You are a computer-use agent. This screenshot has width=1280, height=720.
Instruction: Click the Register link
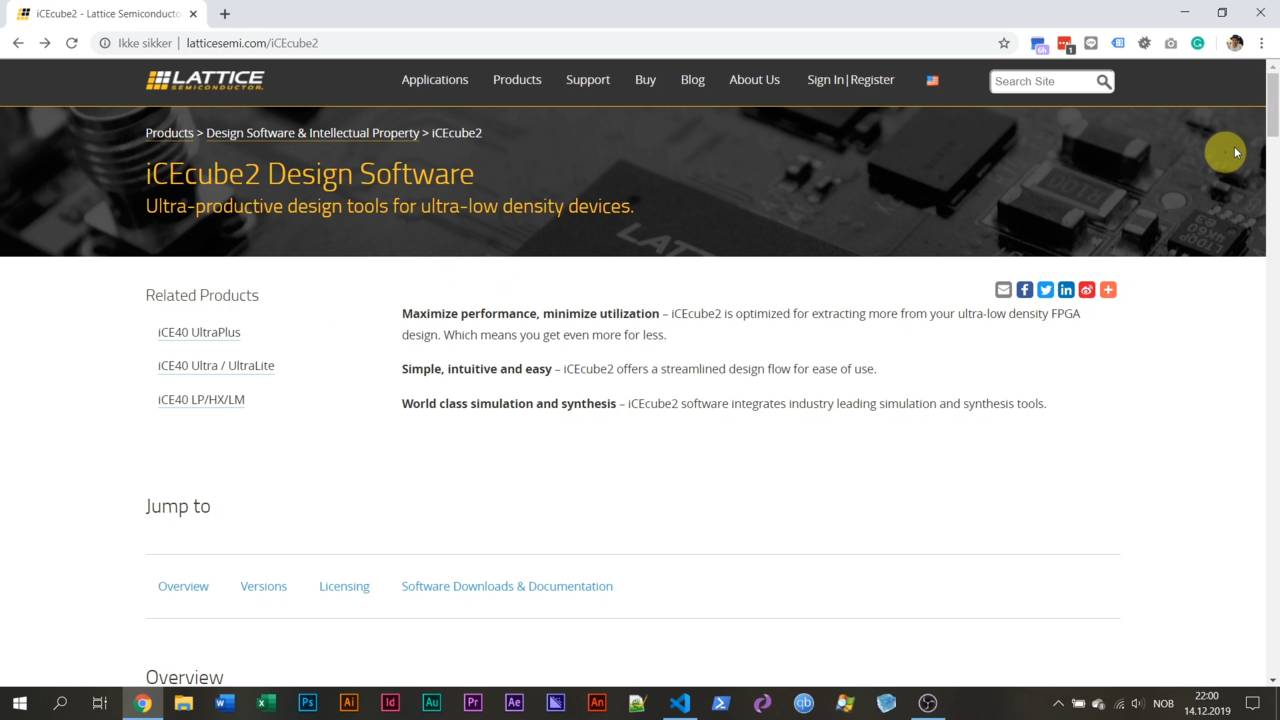872,80
